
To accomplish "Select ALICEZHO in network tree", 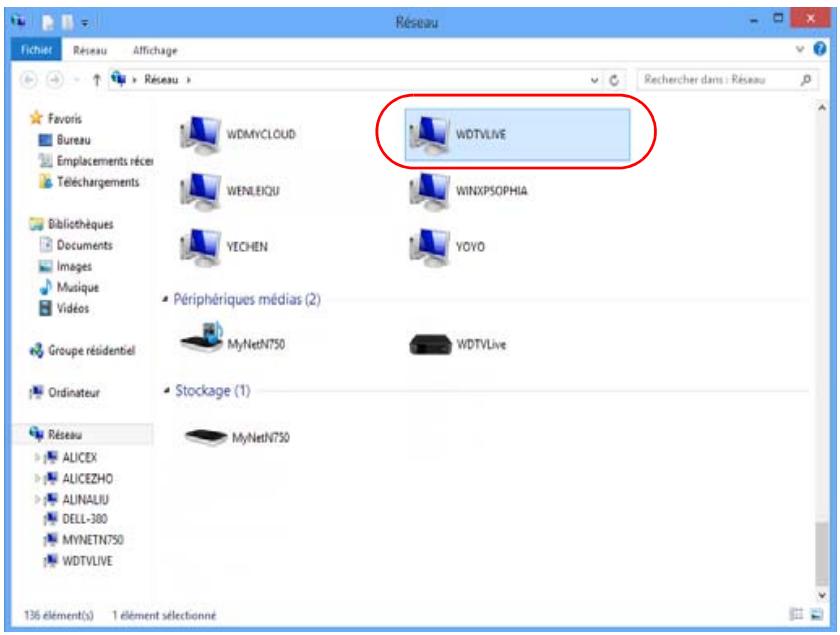I will [87, 479].
